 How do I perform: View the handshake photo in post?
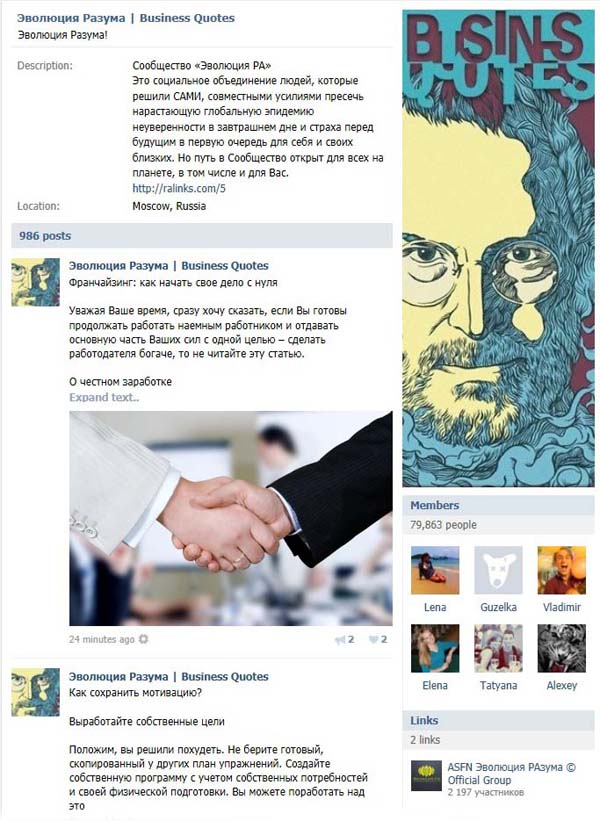click(x=230, y=518)
